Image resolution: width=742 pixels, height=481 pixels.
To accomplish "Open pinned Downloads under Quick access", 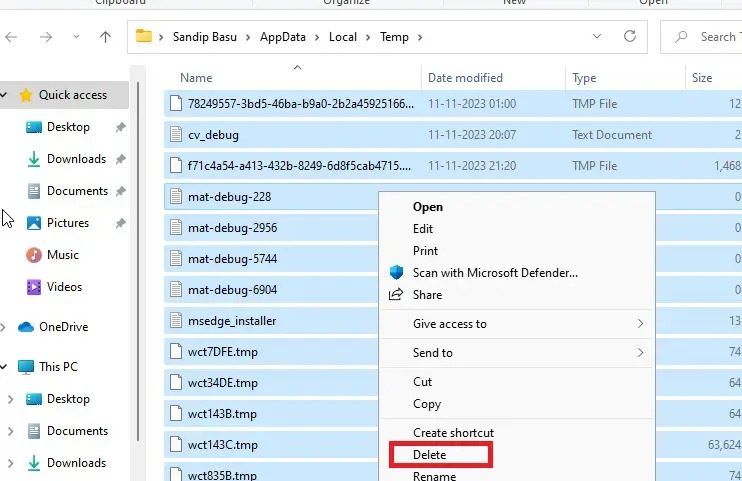I will pos(76,159).
